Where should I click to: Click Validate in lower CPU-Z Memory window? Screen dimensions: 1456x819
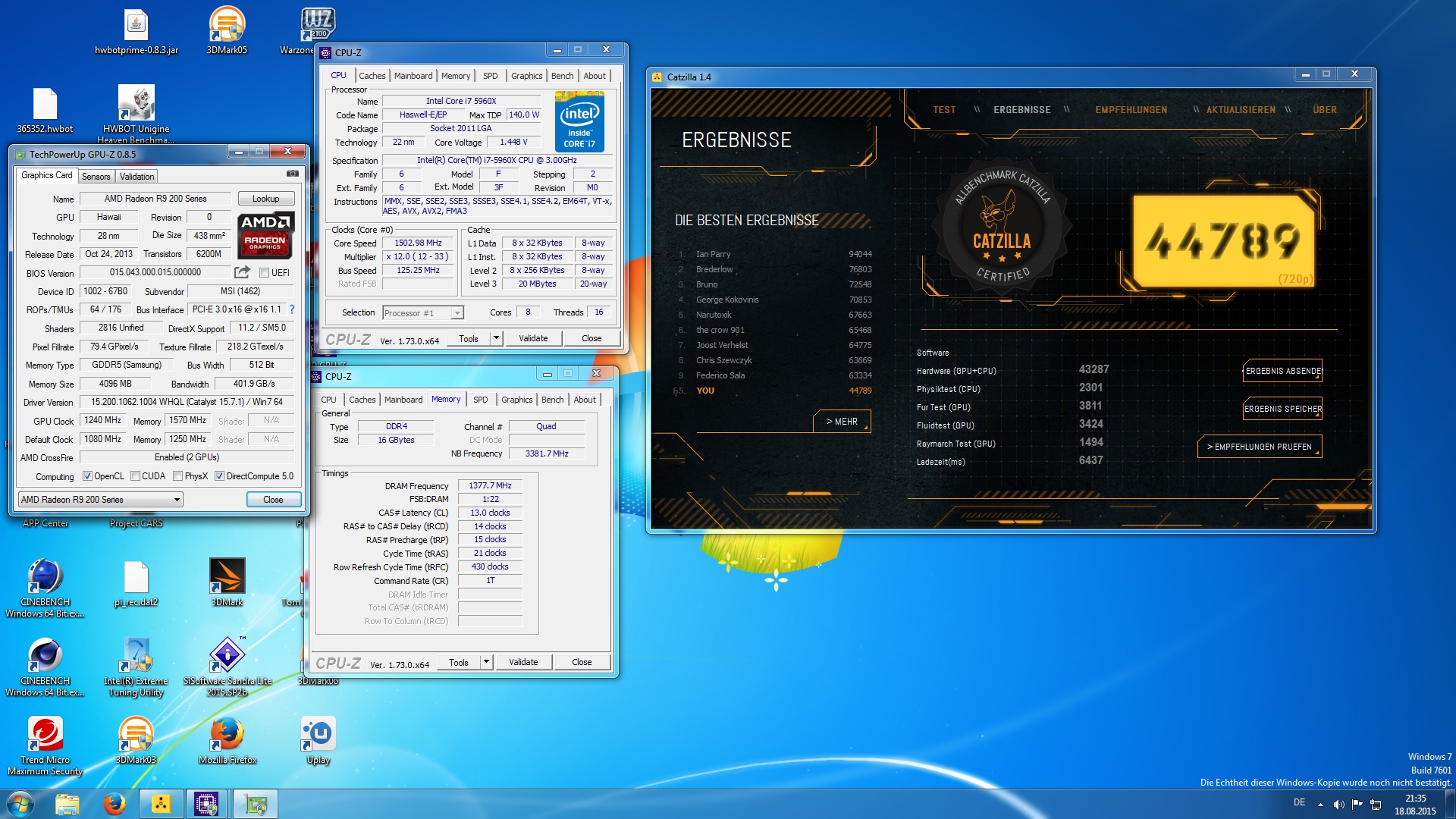point(523,662)
